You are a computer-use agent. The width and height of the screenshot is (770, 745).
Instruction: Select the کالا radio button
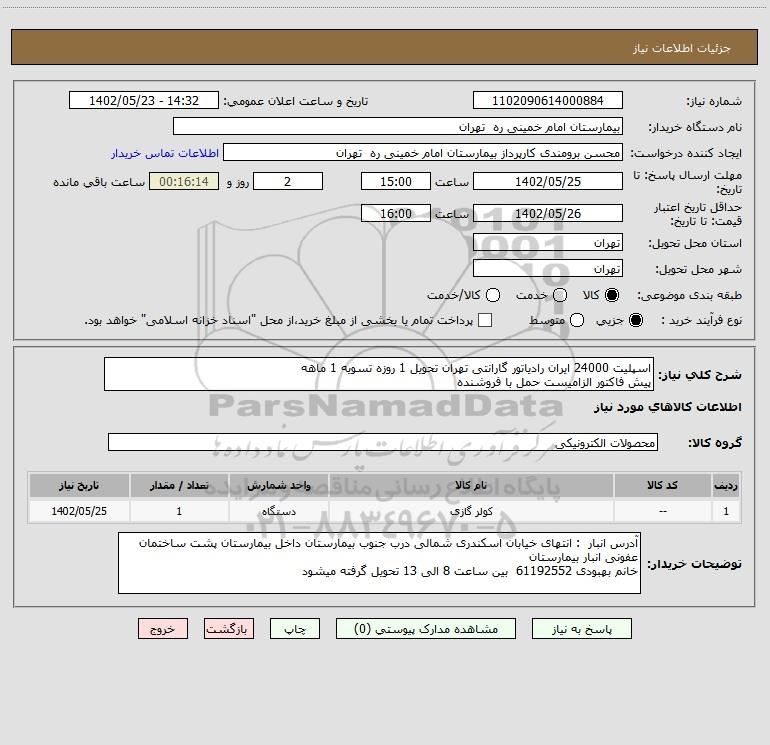[x=612, y=295]
